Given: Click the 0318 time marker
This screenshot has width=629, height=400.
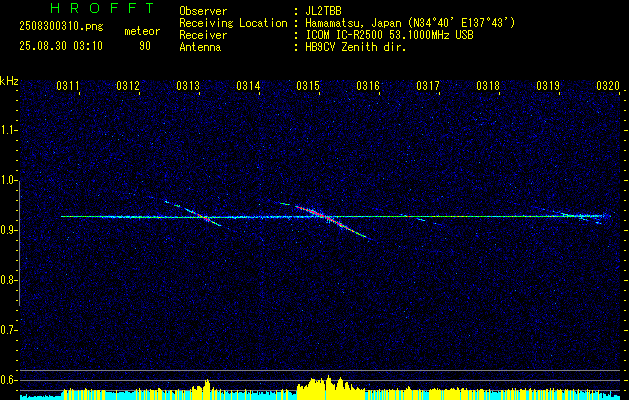Looking at the screenshot, I should [x=488, y=86].
